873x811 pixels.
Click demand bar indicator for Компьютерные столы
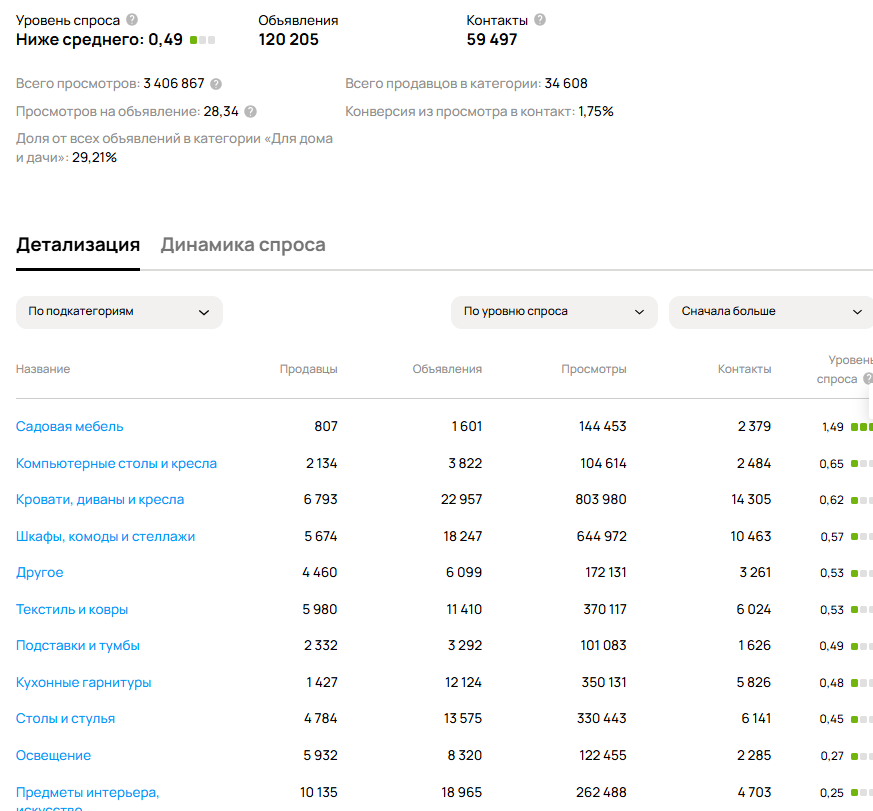pos(862,464)
